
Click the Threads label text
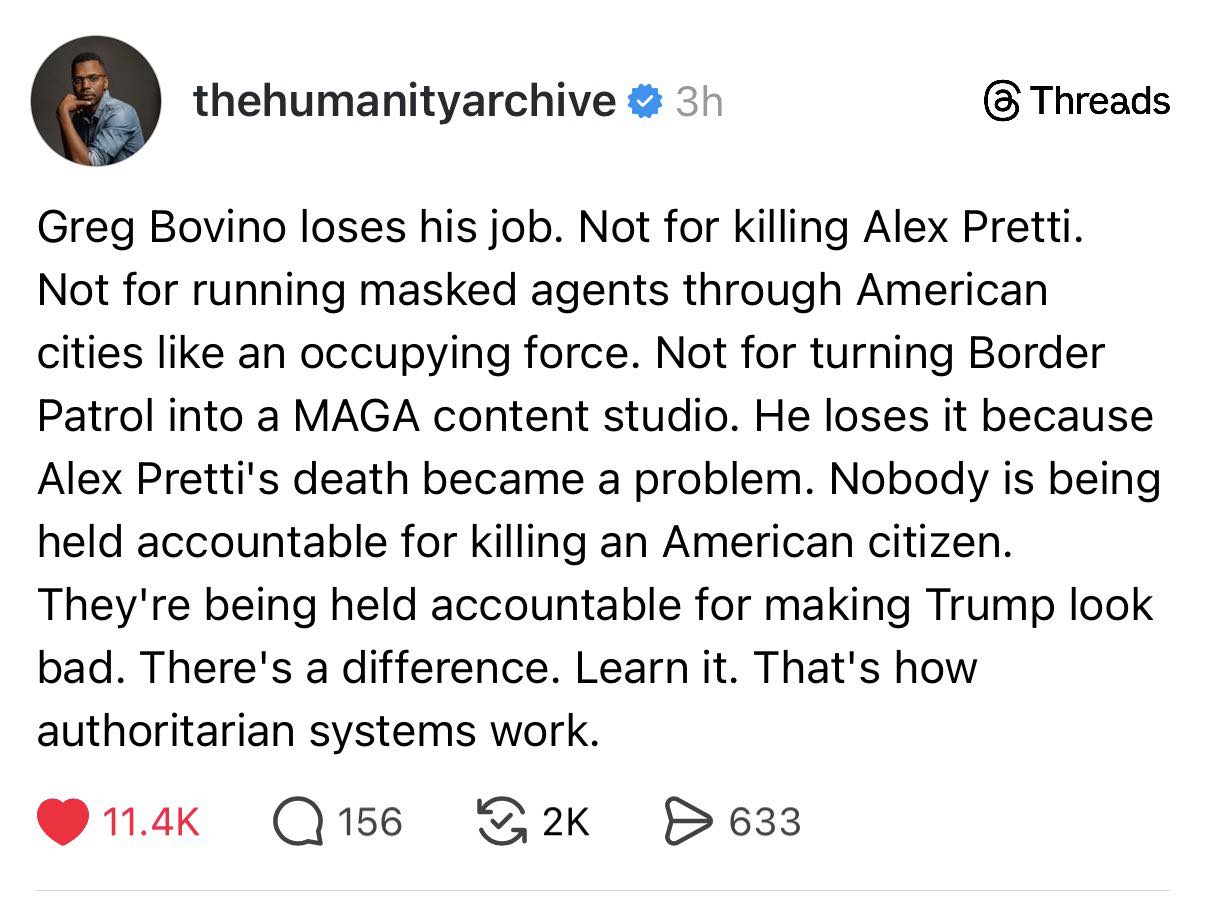click(1099, 101)
